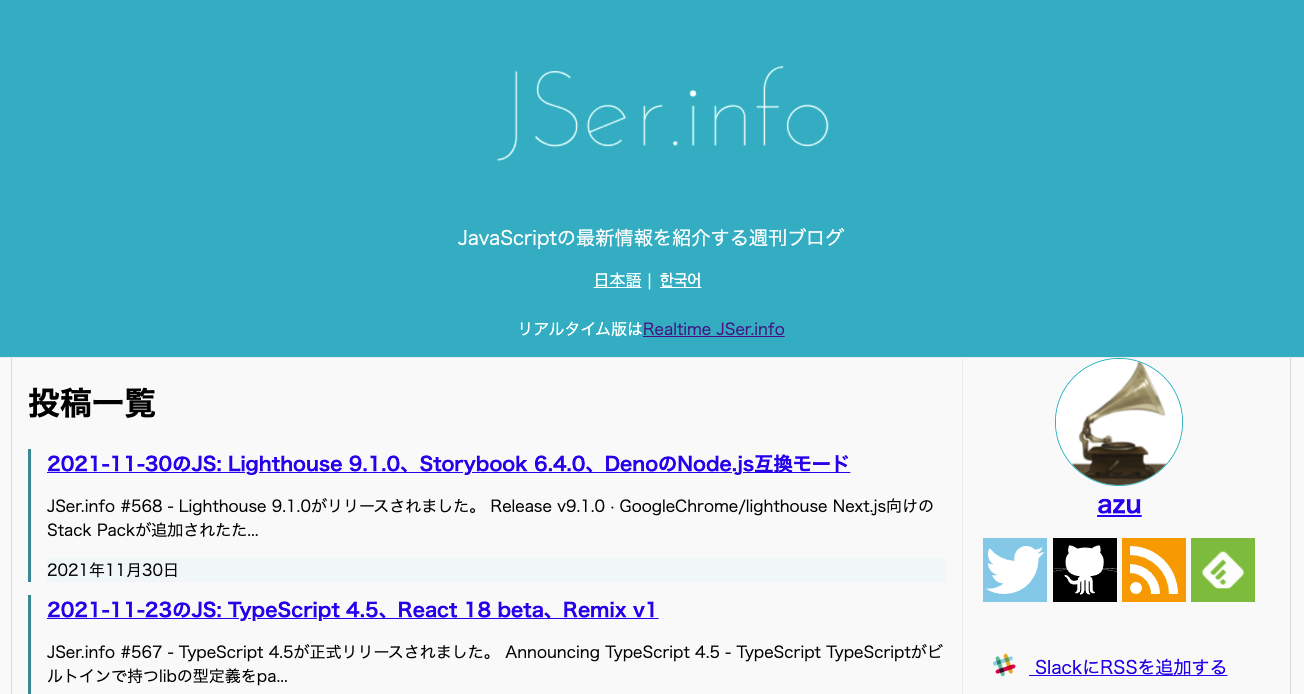
Task: Click the gramophone avatar image
Action: pos(1119,422)
